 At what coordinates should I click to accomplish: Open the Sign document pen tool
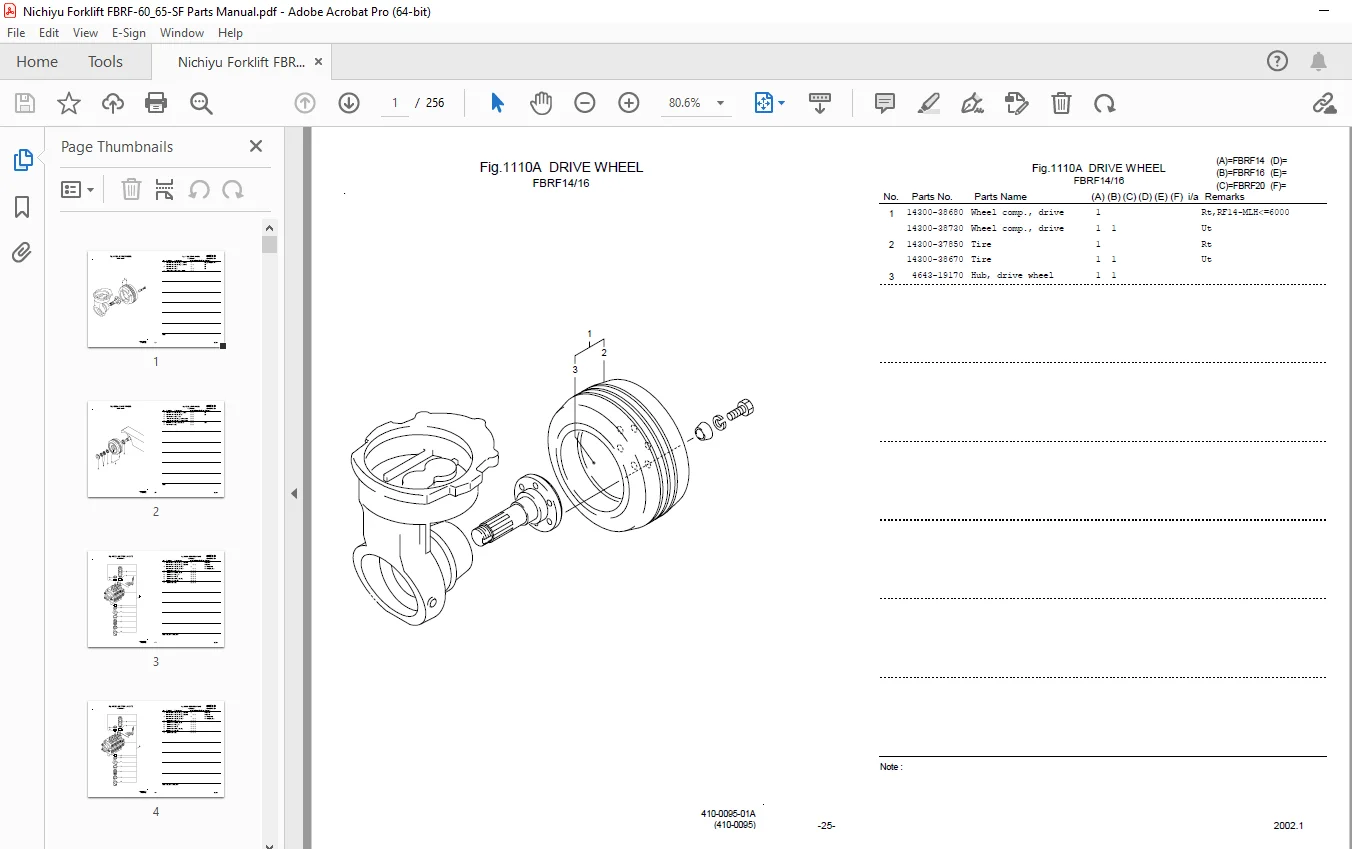[972, 103]
